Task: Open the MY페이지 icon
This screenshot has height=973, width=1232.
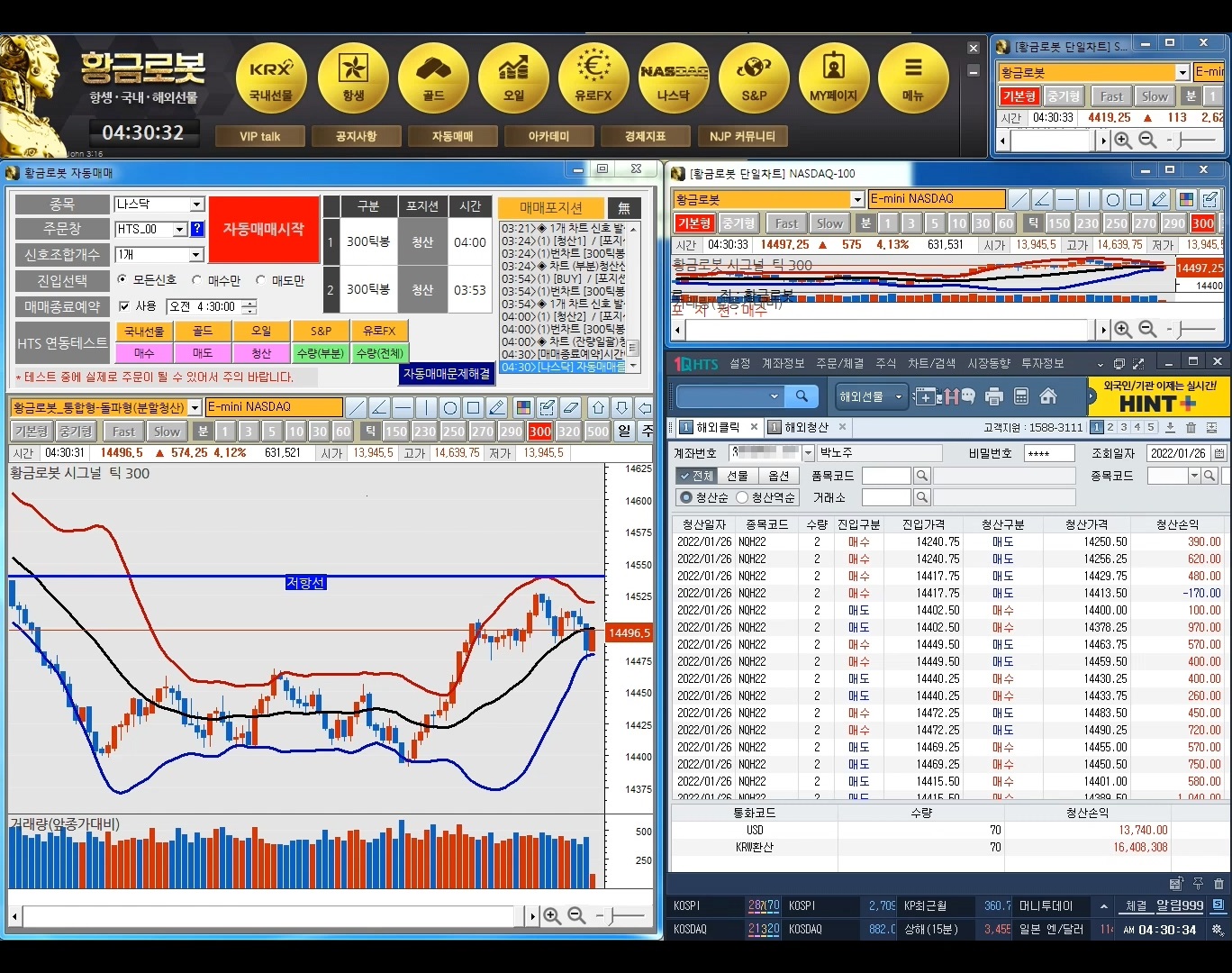Action: (x=834, y=78)
